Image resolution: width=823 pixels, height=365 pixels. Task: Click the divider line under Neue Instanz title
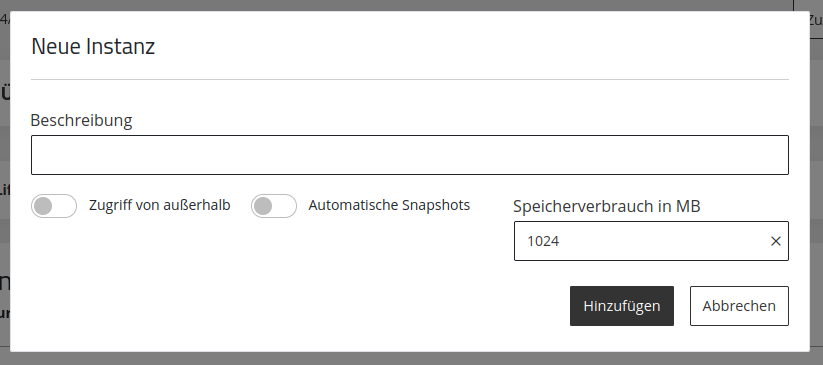click(x=409, y=79)
